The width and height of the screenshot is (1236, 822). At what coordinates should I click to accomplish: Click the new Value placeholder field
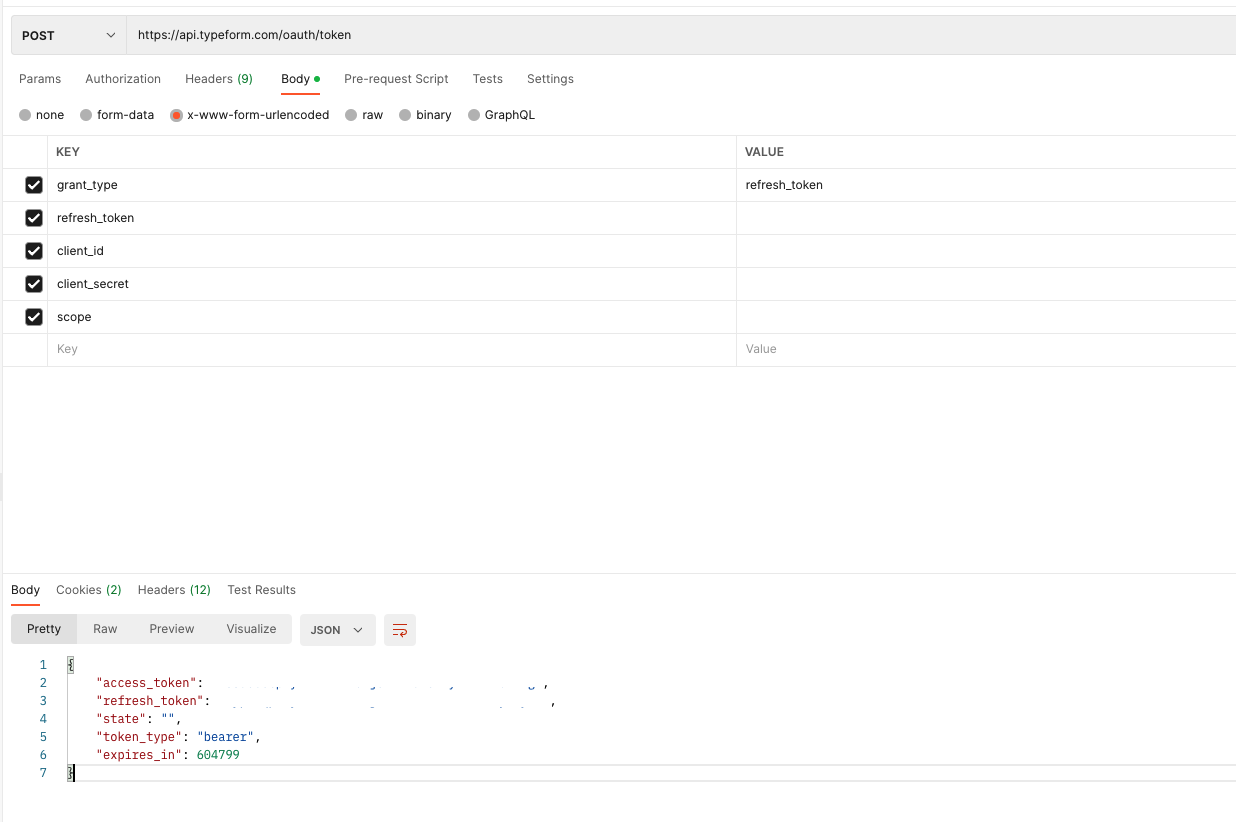coord(986,349)
